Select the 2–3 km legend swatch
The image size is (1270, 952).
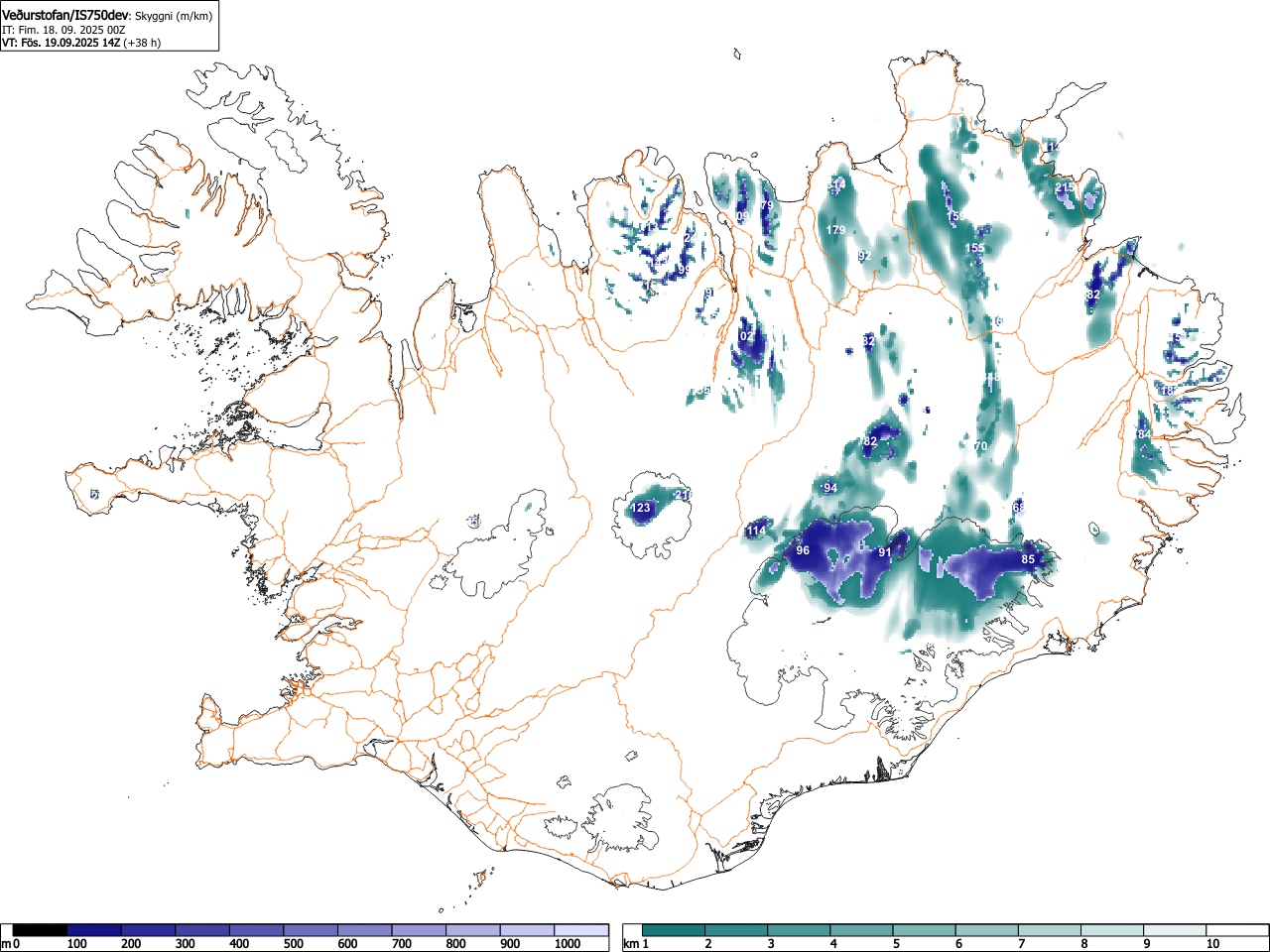click(x=736, y=930)
